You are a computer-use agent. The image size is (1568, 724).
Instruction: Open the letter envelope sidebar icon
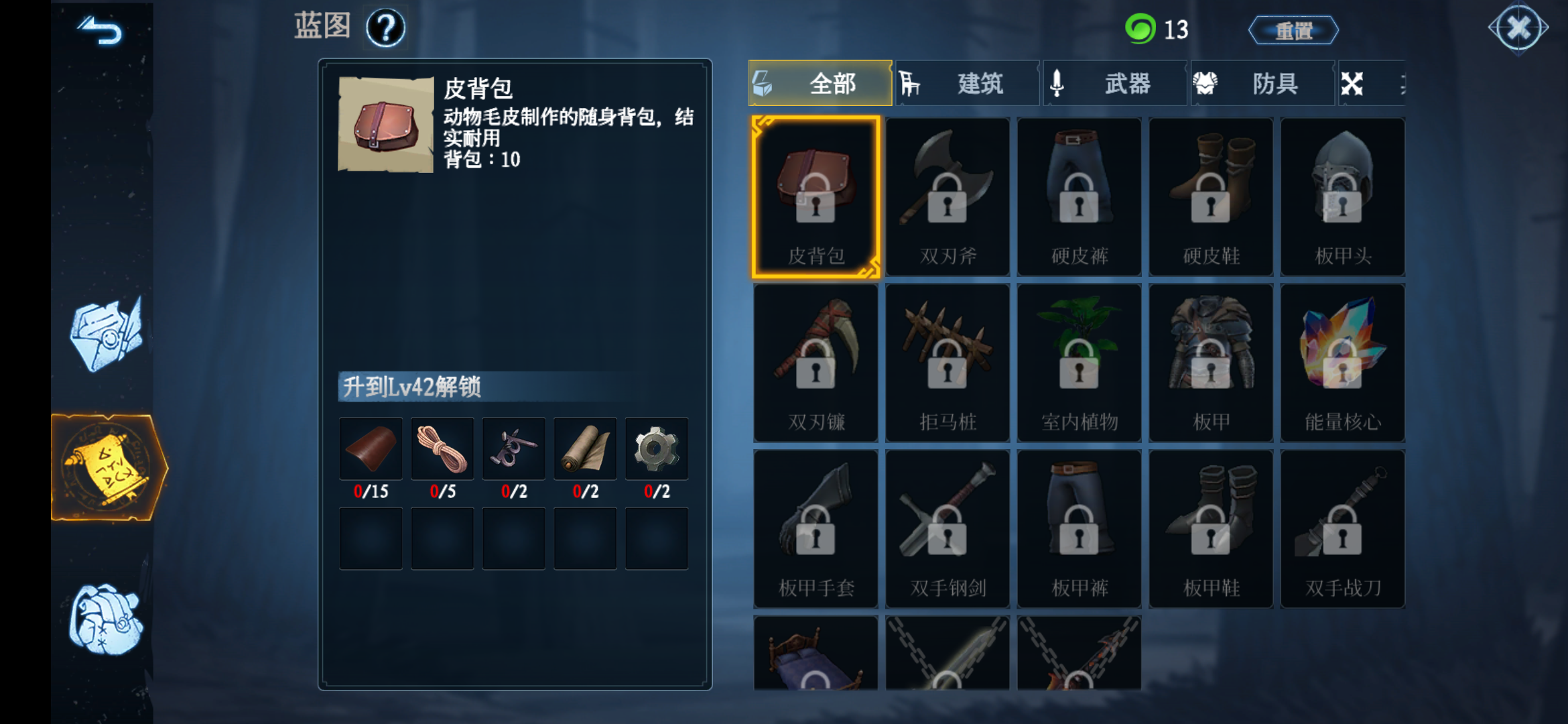pyautogui.click(x=106, y=335)
